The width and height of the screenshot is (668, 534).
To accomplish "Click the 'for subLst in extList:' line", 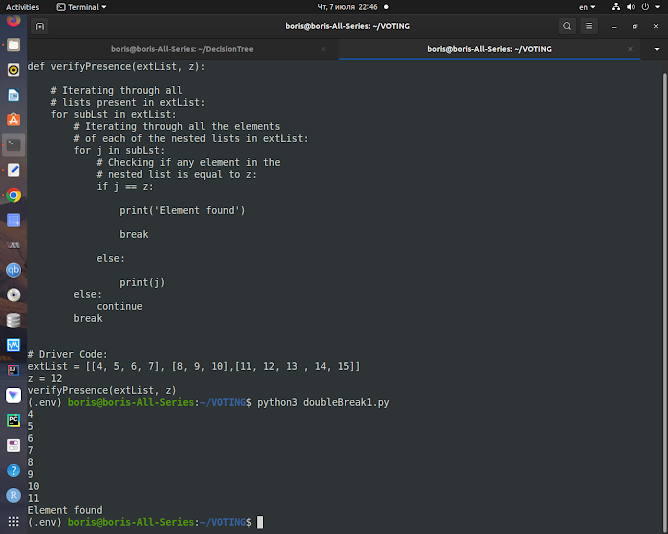I will click(x=113, y=115).
